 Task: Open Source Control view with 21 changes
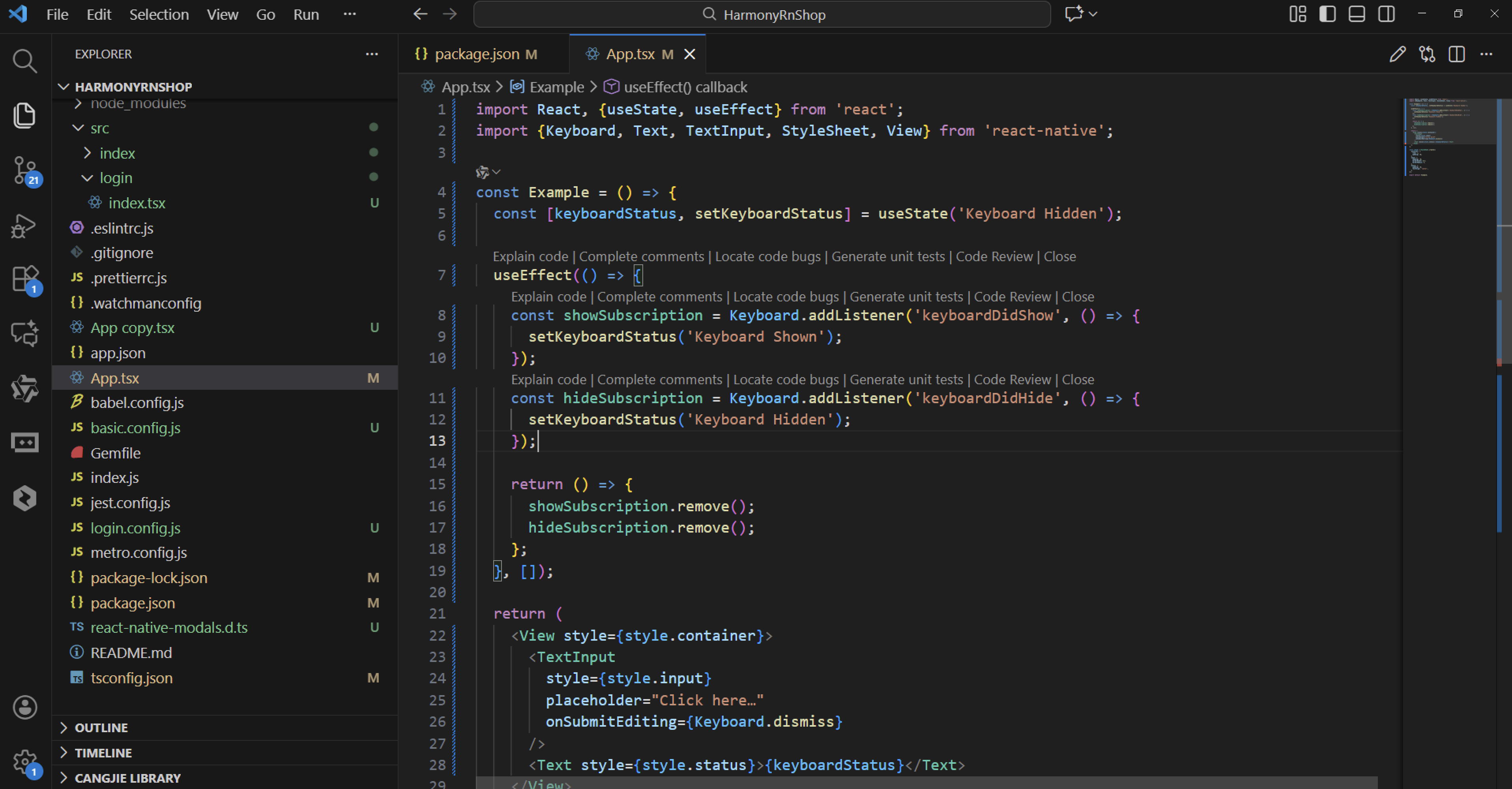(x=24, y=170)
